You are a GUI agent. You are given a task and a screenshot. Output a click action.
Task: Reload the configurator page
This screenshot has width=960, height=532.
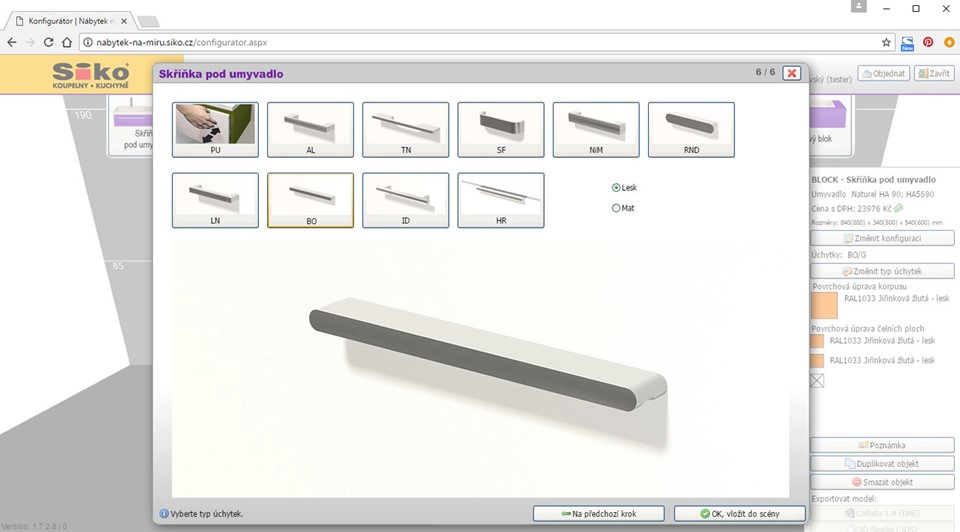pyautogui.click(x=47, y=43)
